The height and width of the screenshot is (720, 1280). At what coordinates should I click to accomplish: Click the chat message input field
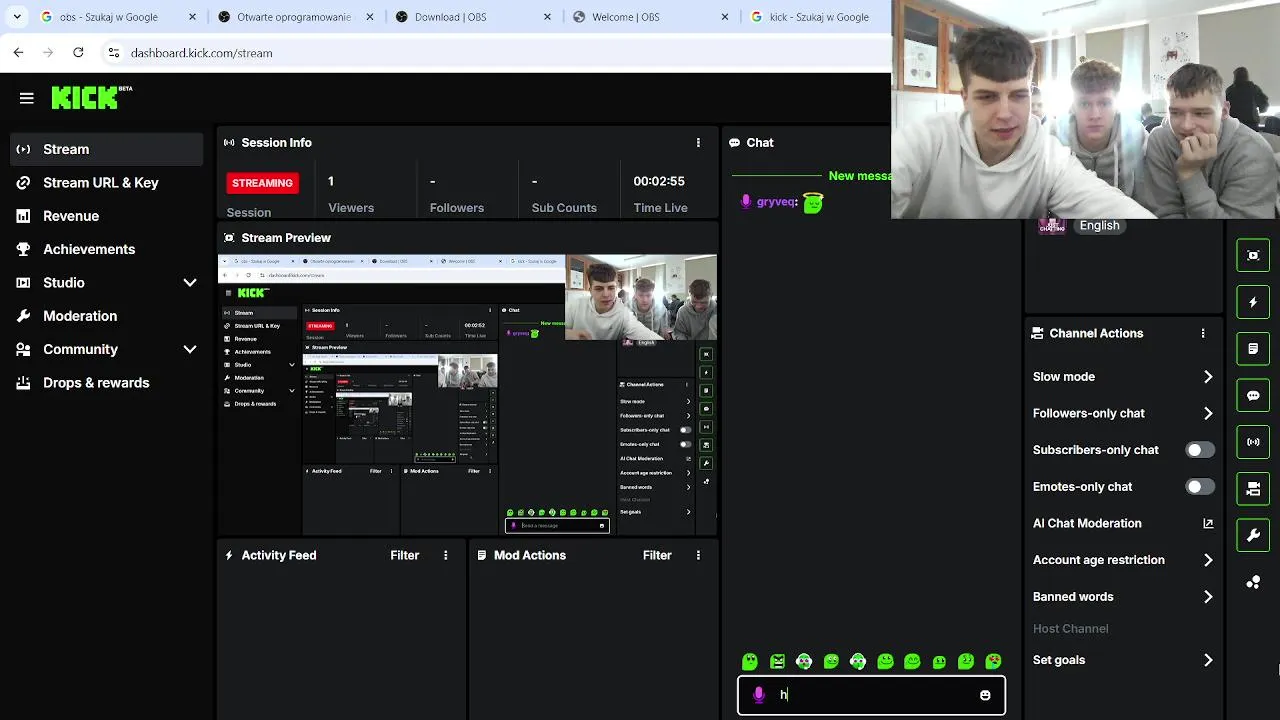click(871, 695)
